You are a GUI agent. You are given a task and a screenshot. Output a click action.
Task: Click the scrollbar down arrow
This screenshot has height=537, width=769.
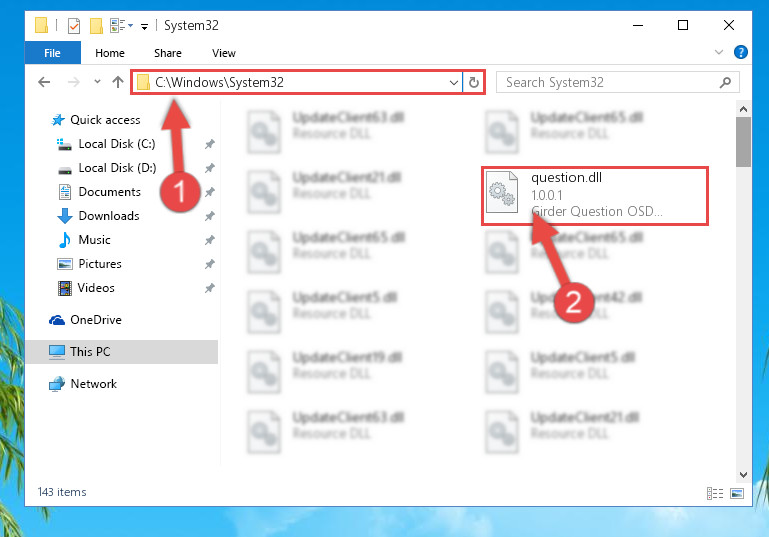click(743, 474)
